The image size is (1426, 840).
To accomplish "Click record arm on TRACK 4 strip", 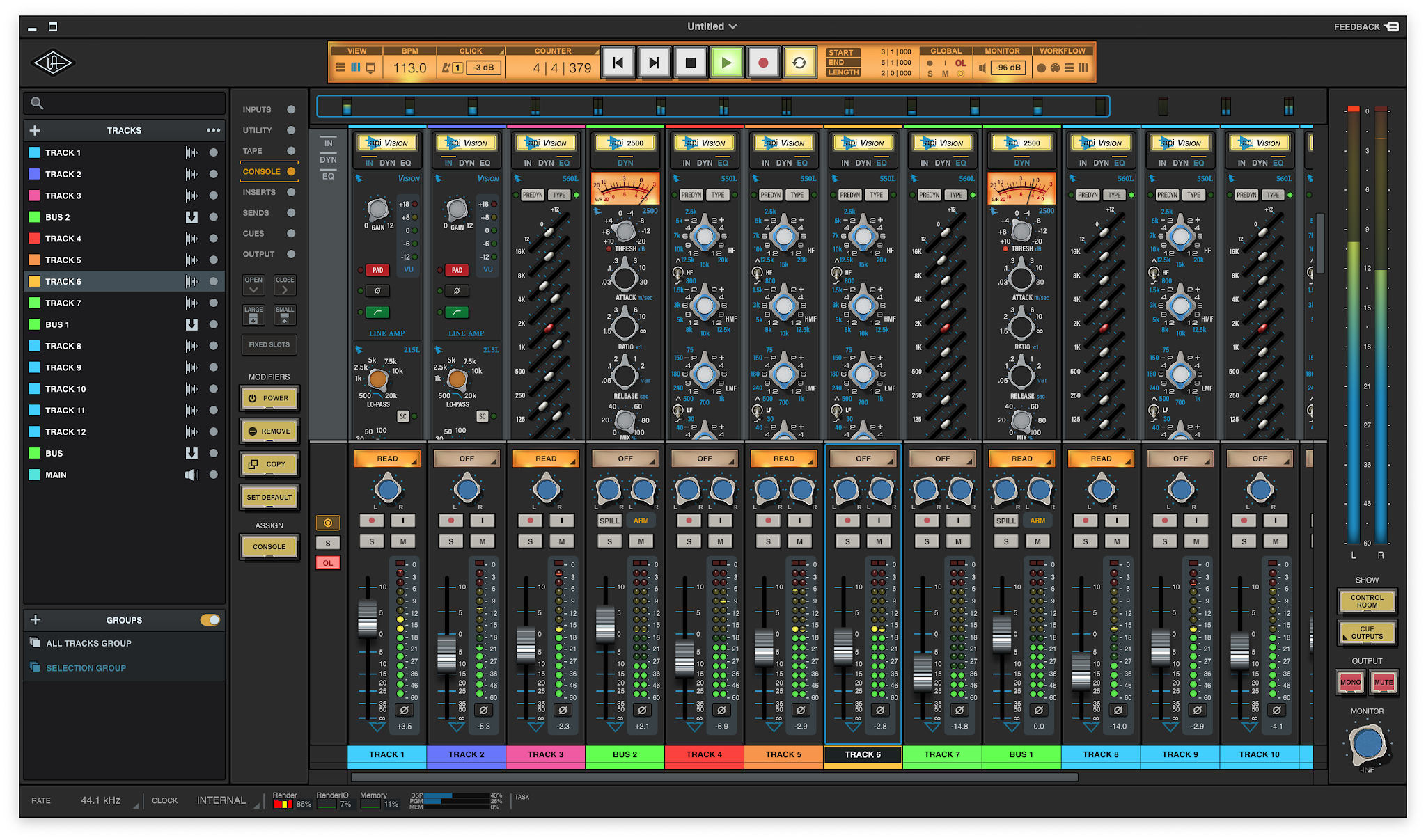I will point(689,521).
